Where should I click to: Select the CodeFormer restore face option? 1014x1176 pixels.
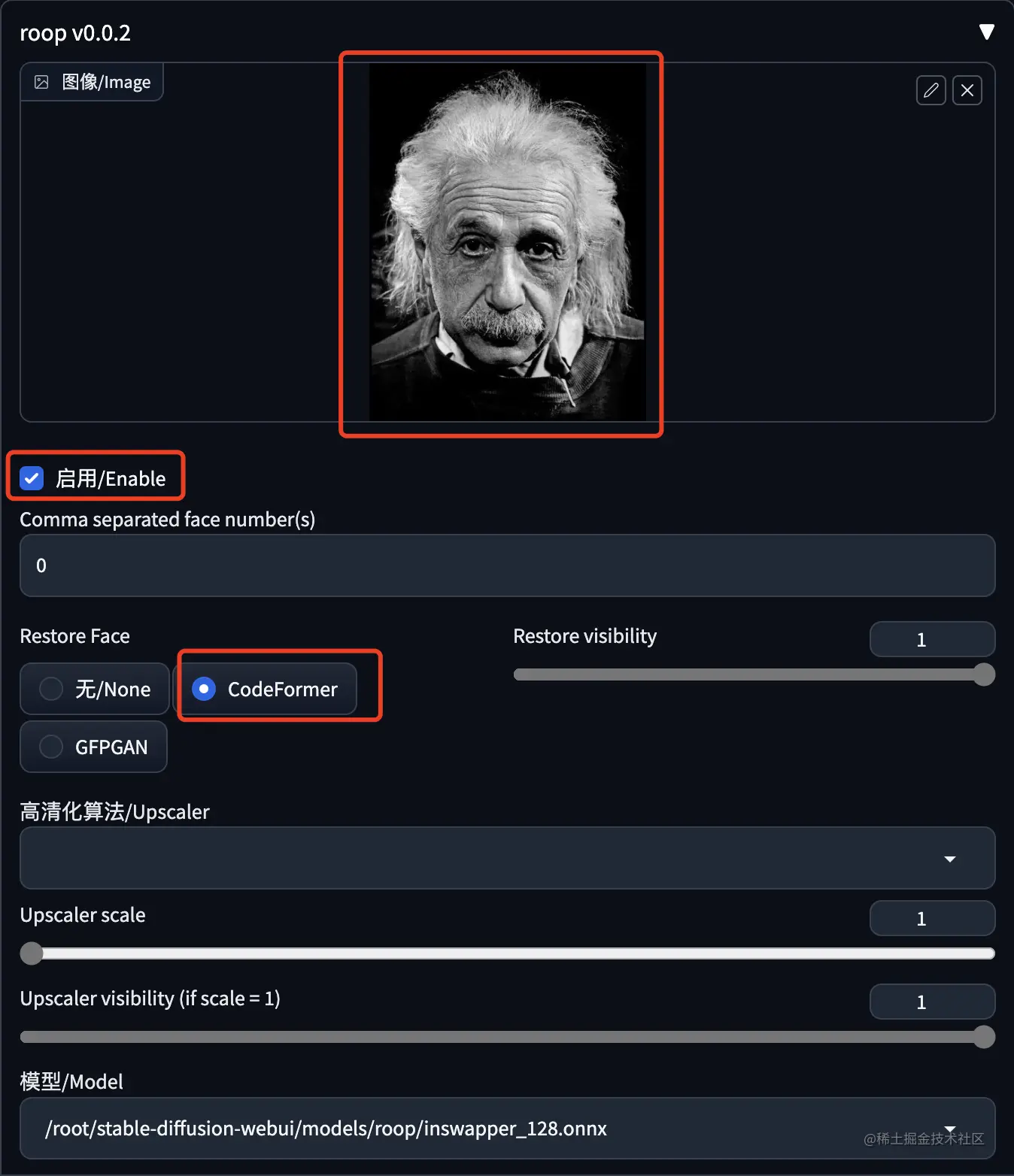[x=266, y=689]
